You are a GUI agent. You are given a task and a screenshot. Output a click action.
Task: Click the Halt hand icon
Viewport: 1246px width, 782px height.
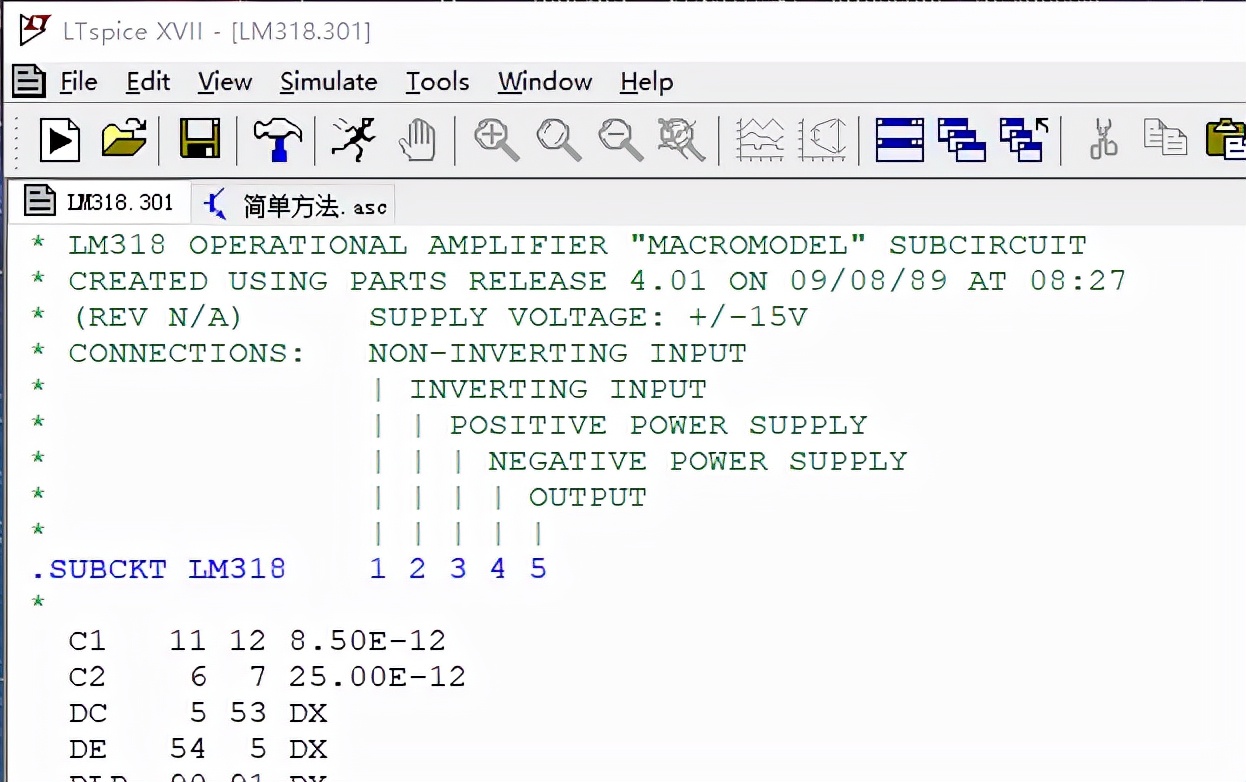click(418, 139)
